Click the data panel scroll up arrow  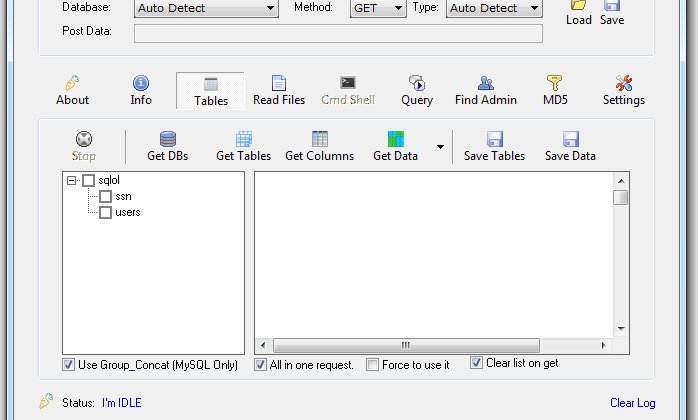click(621, 181)
